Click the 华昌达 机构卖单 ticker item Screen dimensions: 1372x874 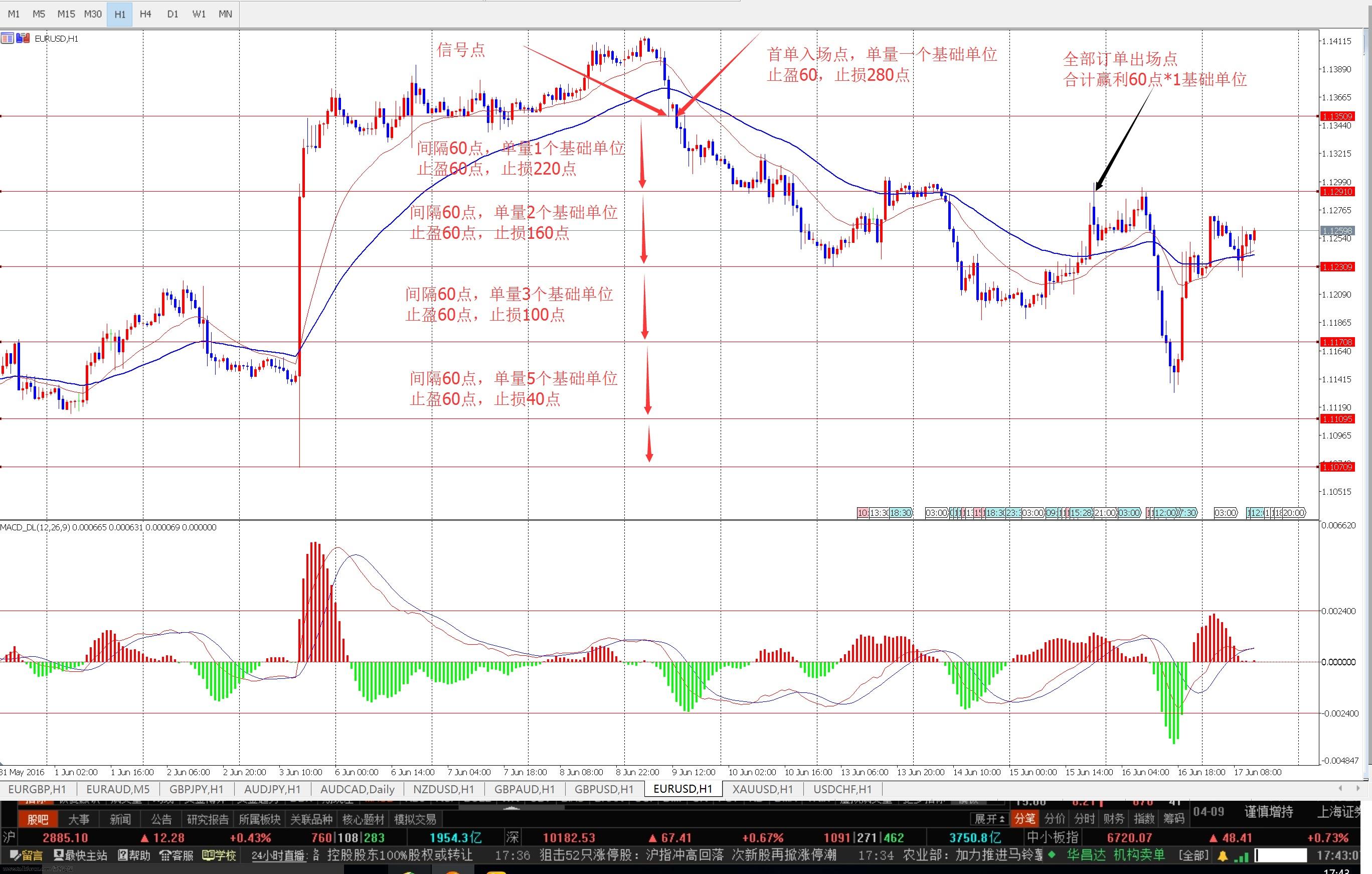(1116, 855)
